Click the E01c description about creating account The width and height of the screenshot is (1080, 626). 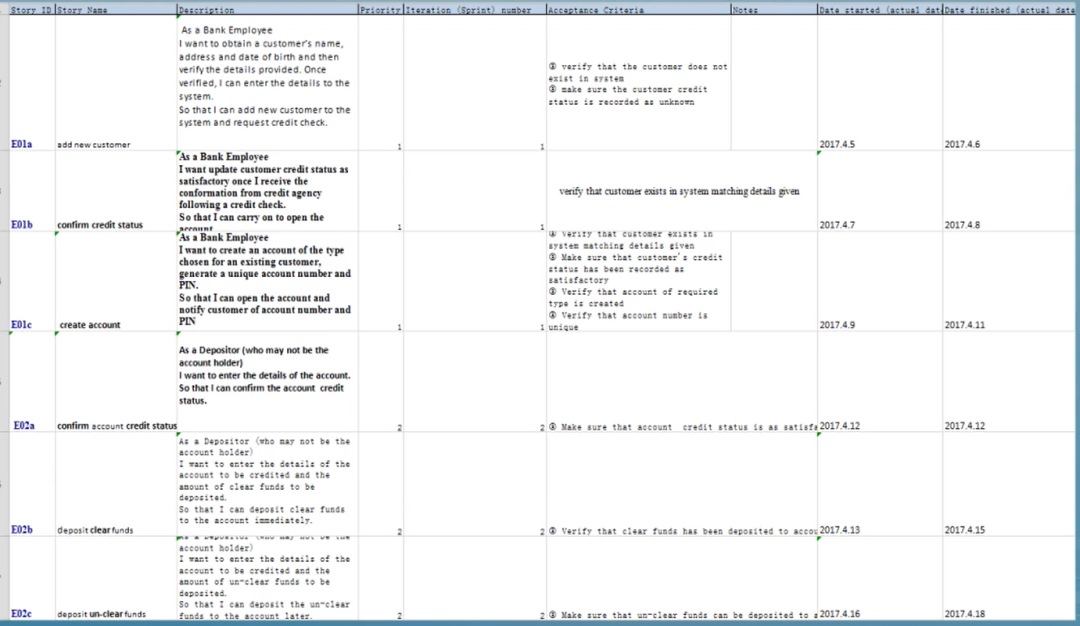point(267,280)
